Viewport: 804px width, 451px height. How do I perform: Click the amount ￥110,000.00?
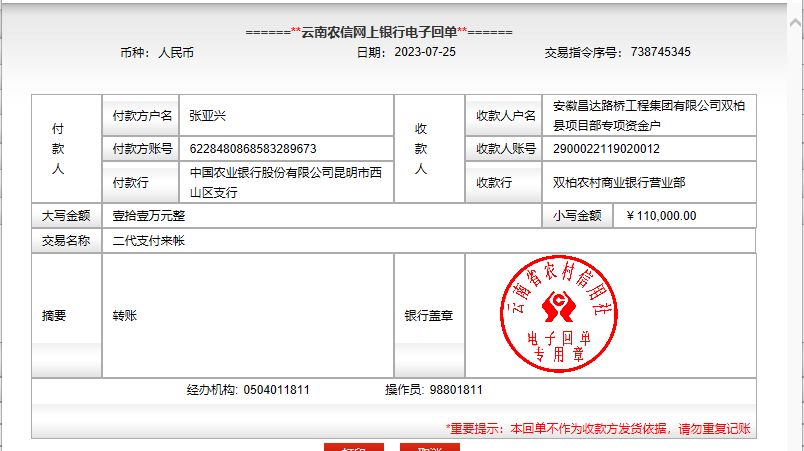tap(661, 215)
